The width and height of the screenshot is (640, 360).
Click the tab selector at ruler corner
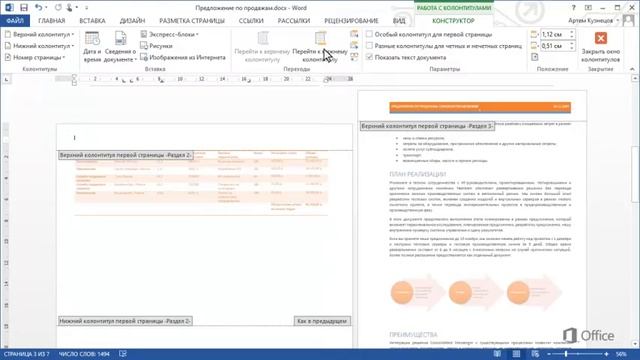tap(6, 79)
